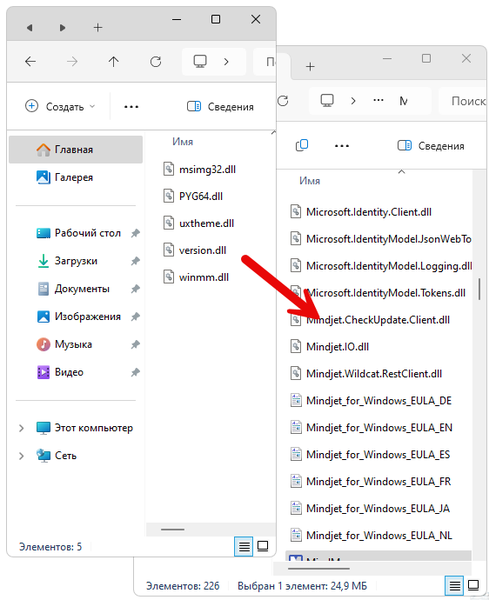Click the Поиск search field in right window

(x=463, y=101)
